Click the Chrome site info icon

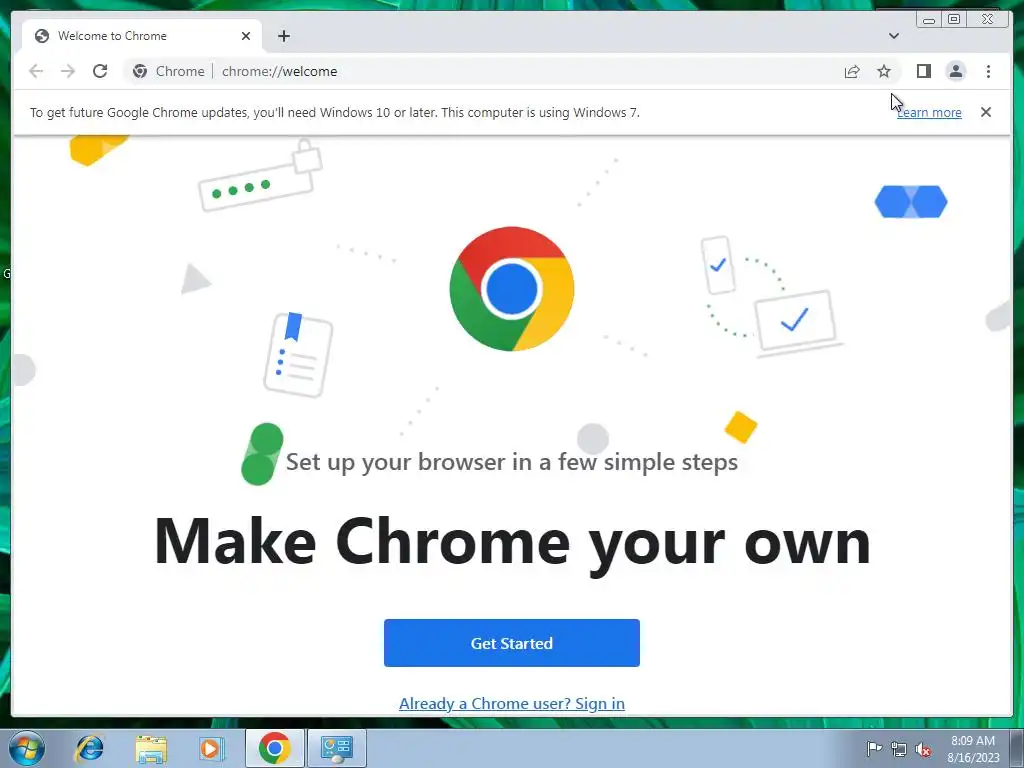[x=140, y=71]
